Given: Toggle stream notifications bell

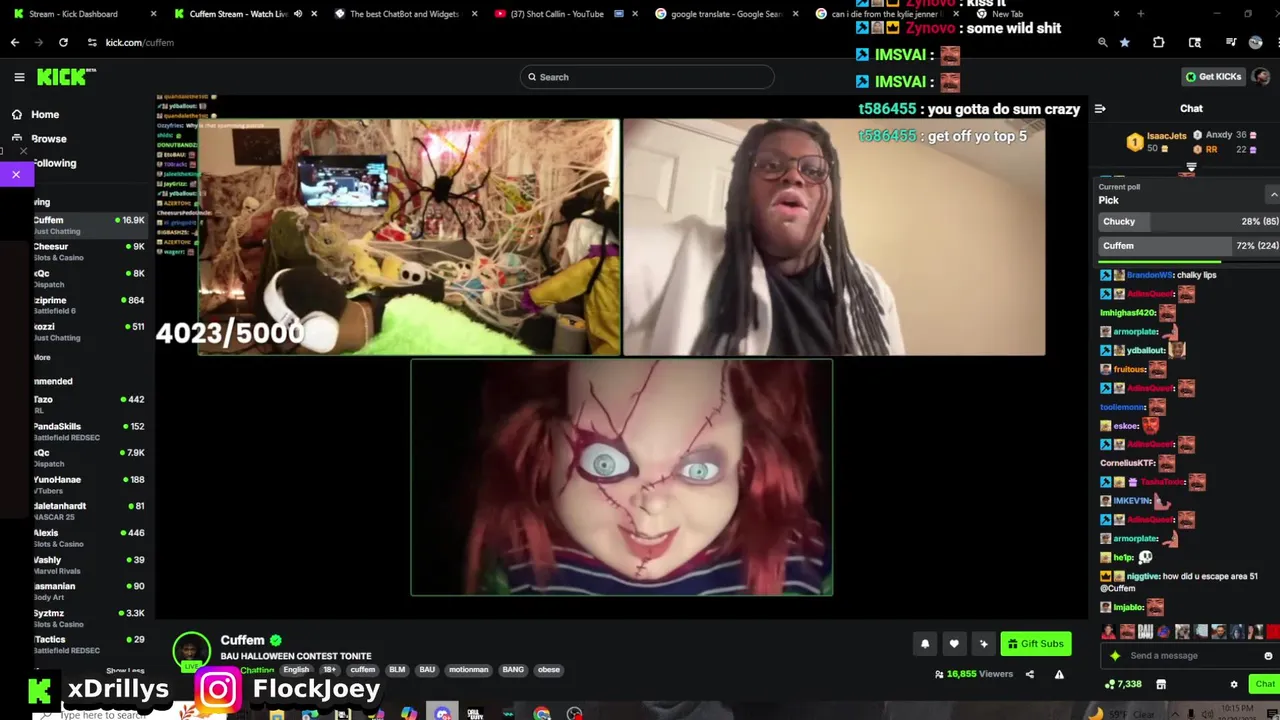Looking at the screenshot, I should point(925,644).
